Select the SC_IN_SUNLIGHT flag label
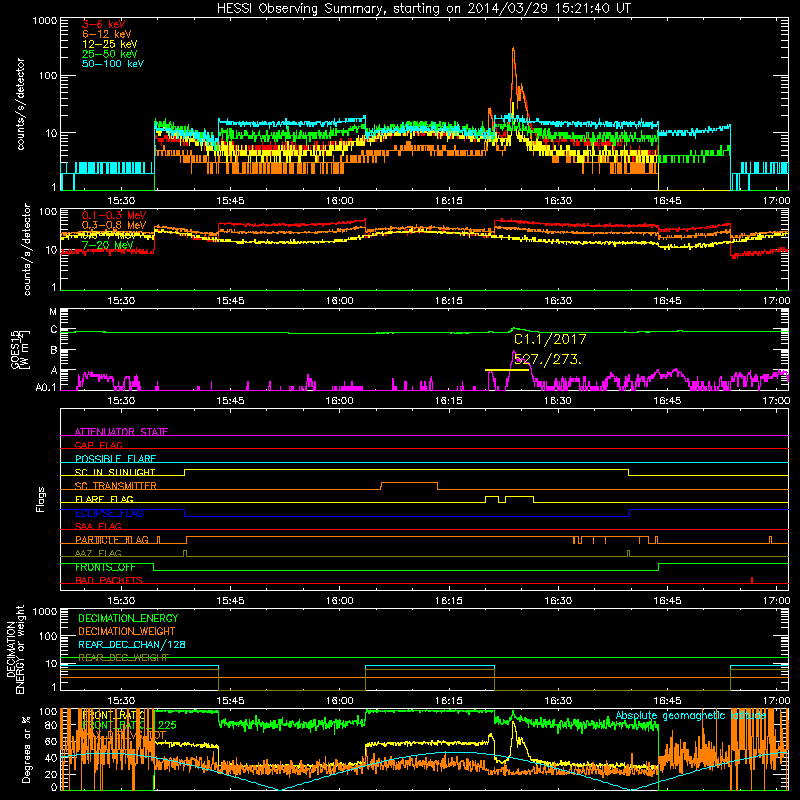The width and height of the screenshot is (800, 800). 115,472
